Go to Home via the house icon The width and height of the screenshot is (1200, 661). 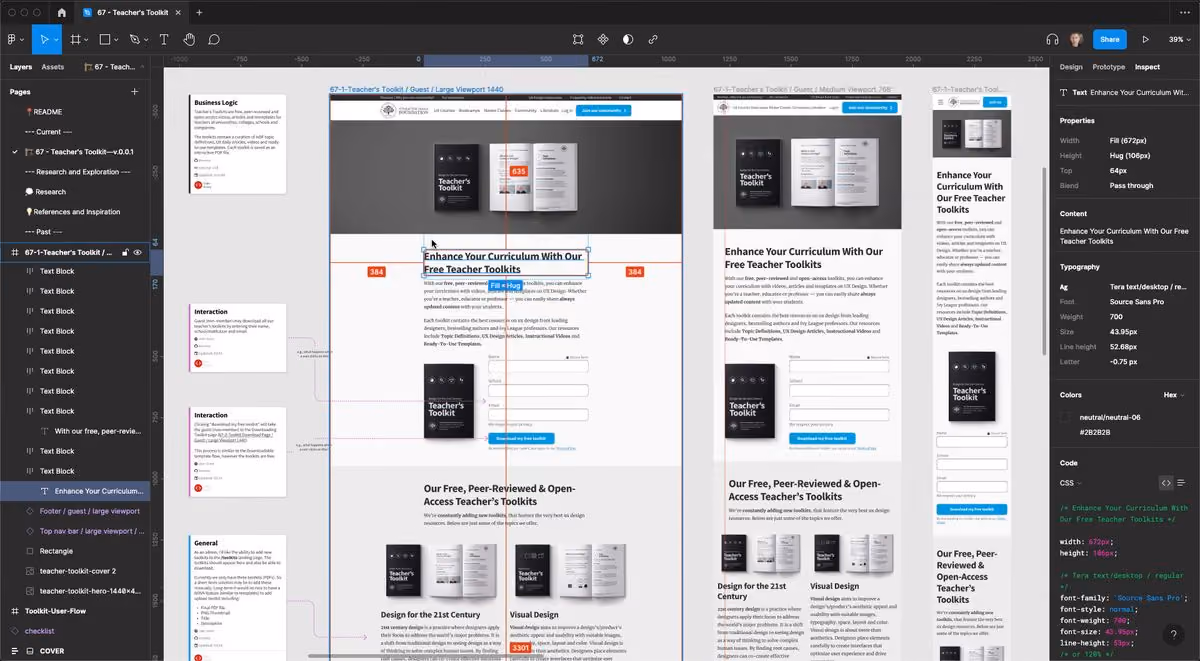(62, 12)
